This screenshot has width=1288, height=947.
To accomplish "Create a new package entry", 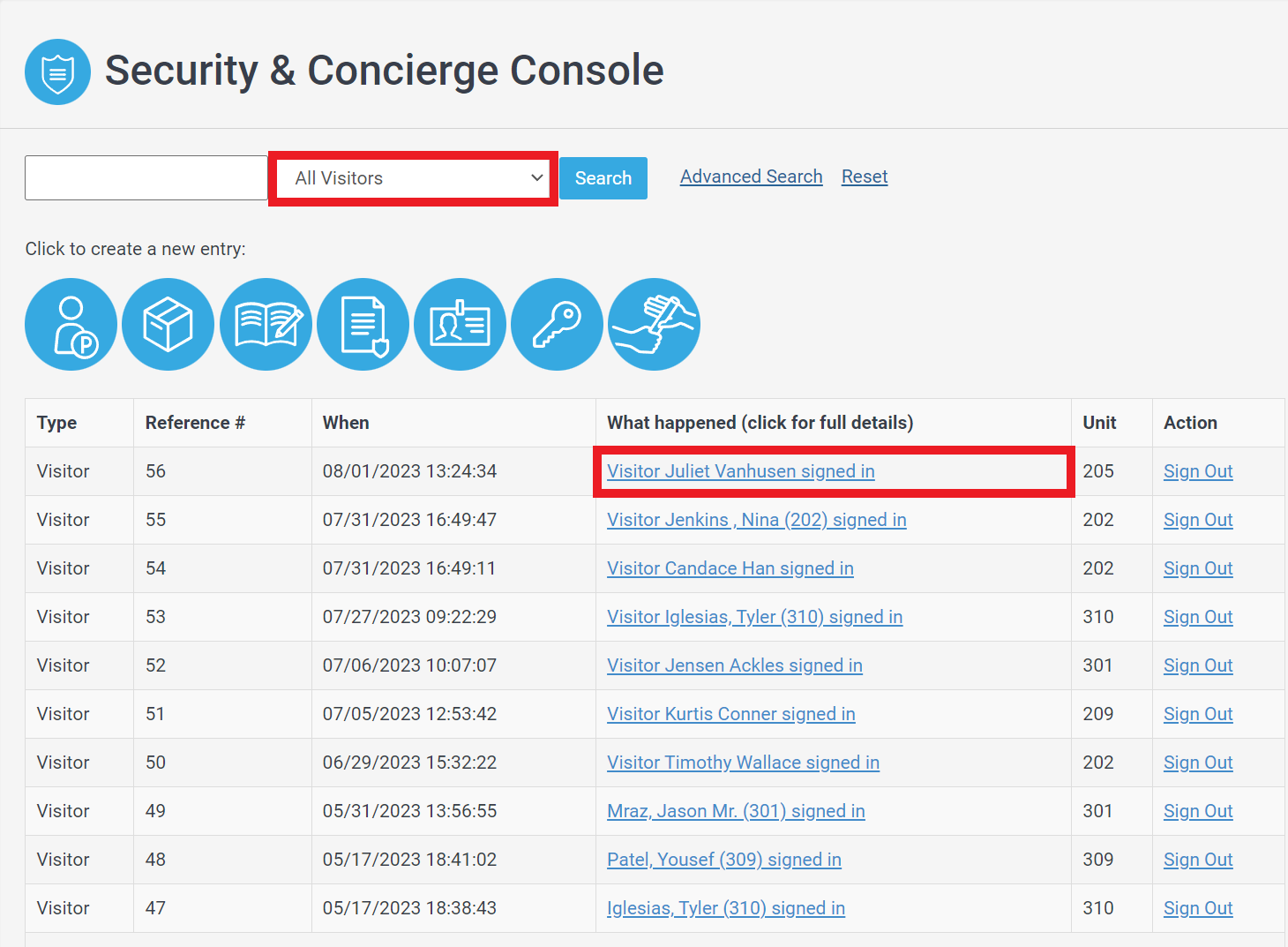I will 168,325.
